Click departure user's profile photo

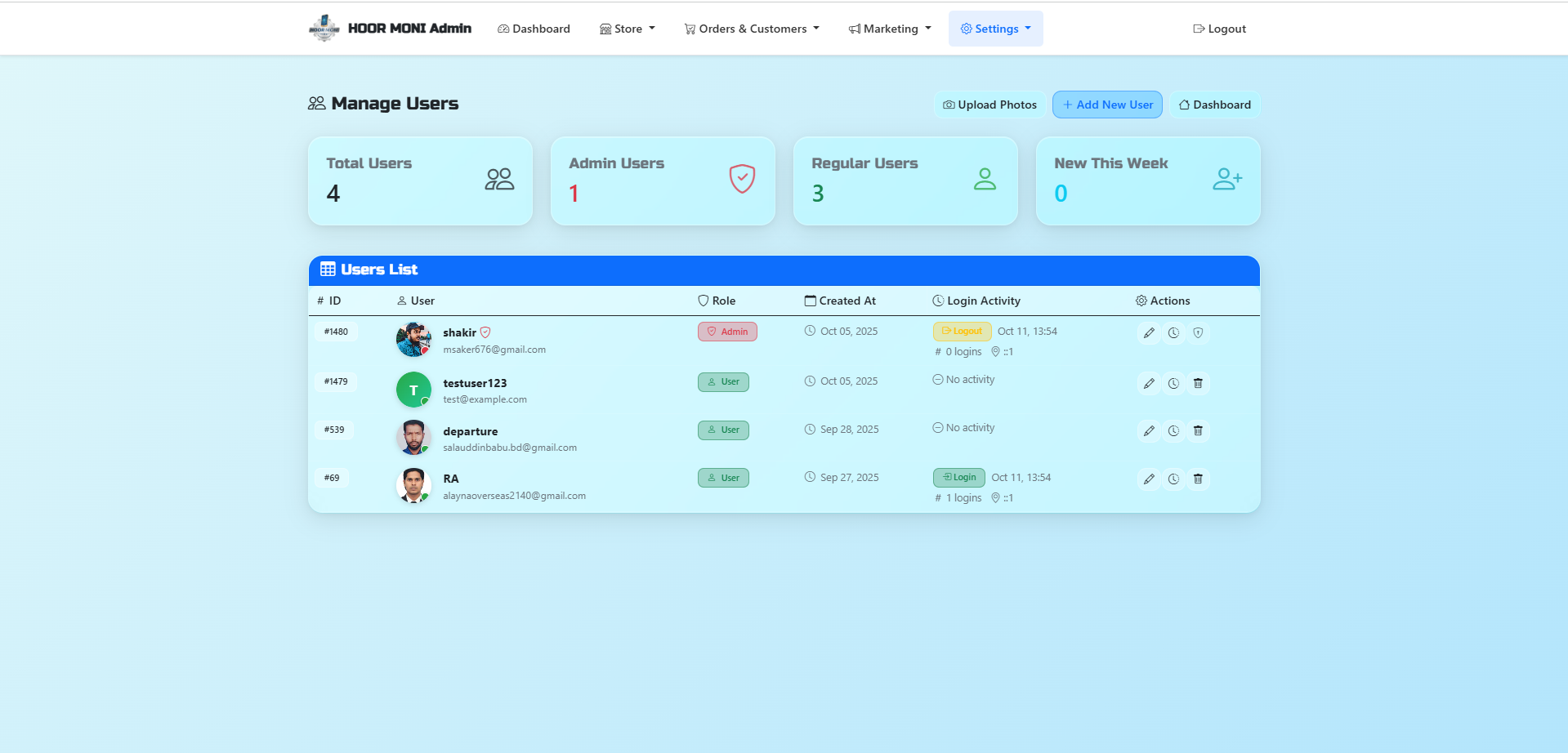413,437
